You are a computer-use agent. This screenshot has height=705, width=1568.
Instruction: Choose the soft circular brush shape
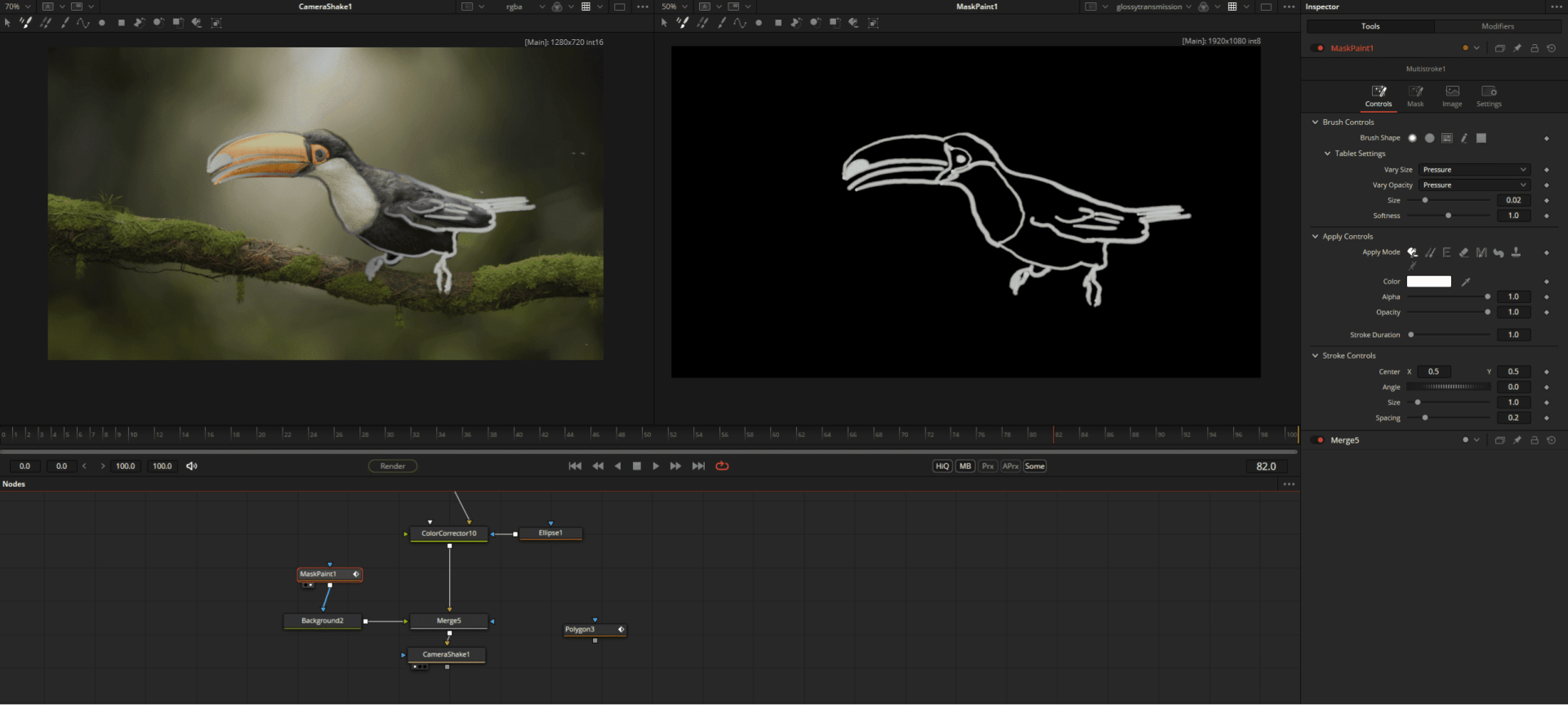tap(1413, 138)
